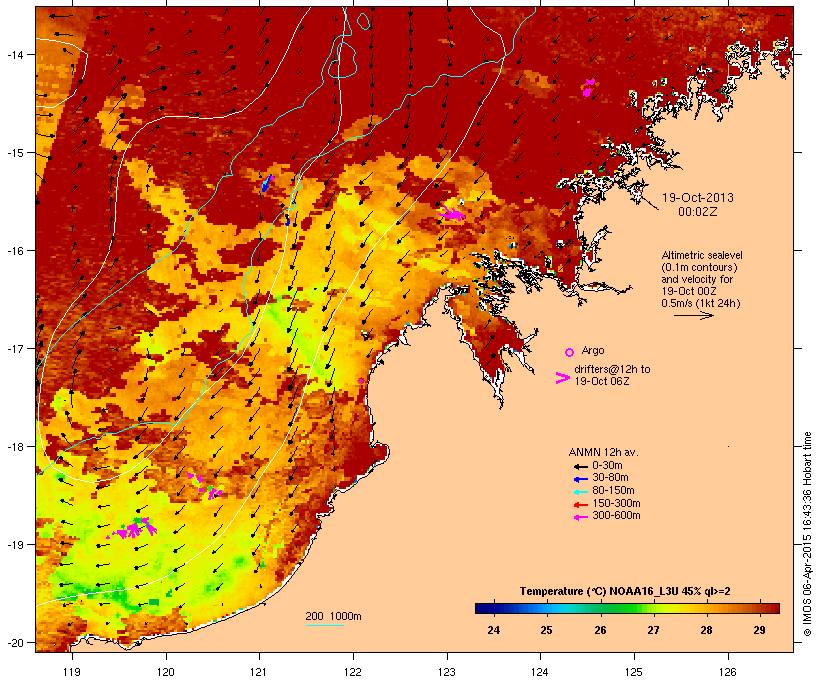Click the 124 longitude tick label
Screen dimensions: 820x680
(x=540, y=672)
